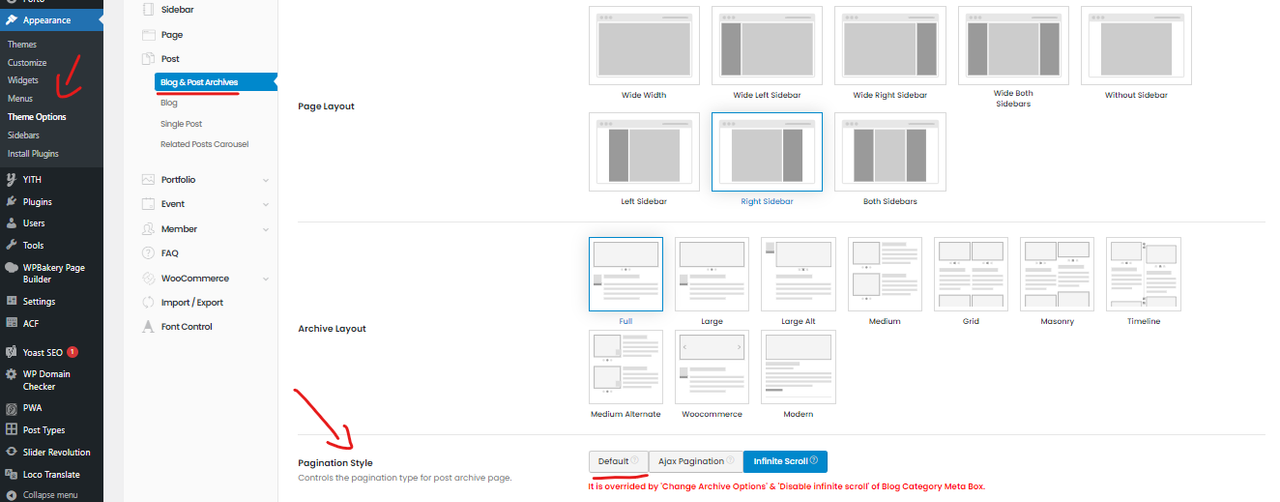Open the Themes submenu item

(x=22, y=44)
